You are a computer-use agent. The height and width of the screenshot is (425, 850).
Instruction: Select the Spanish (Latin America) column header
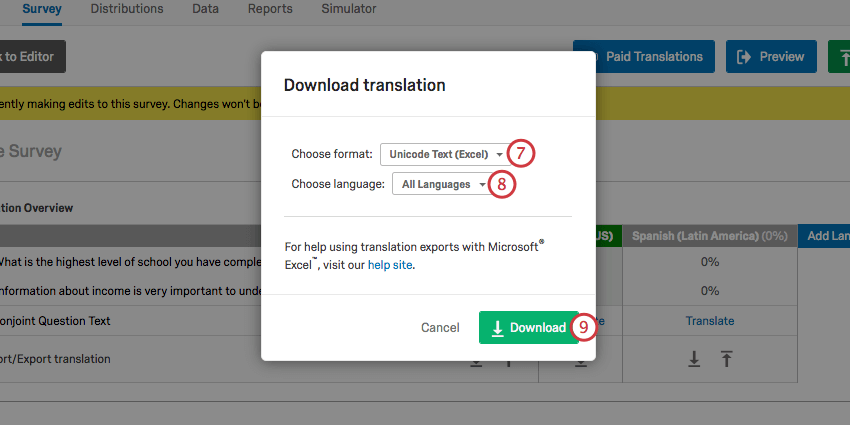(x=710, y=236)
